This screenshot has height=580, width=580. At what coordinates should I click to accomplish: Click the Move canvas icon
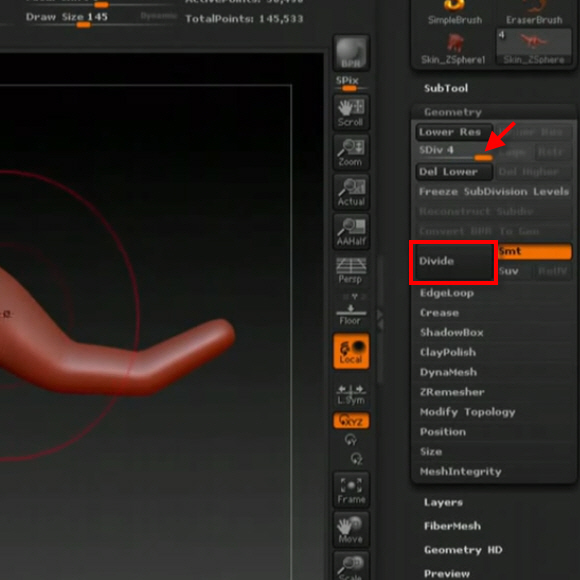click(x=351, y=530)
